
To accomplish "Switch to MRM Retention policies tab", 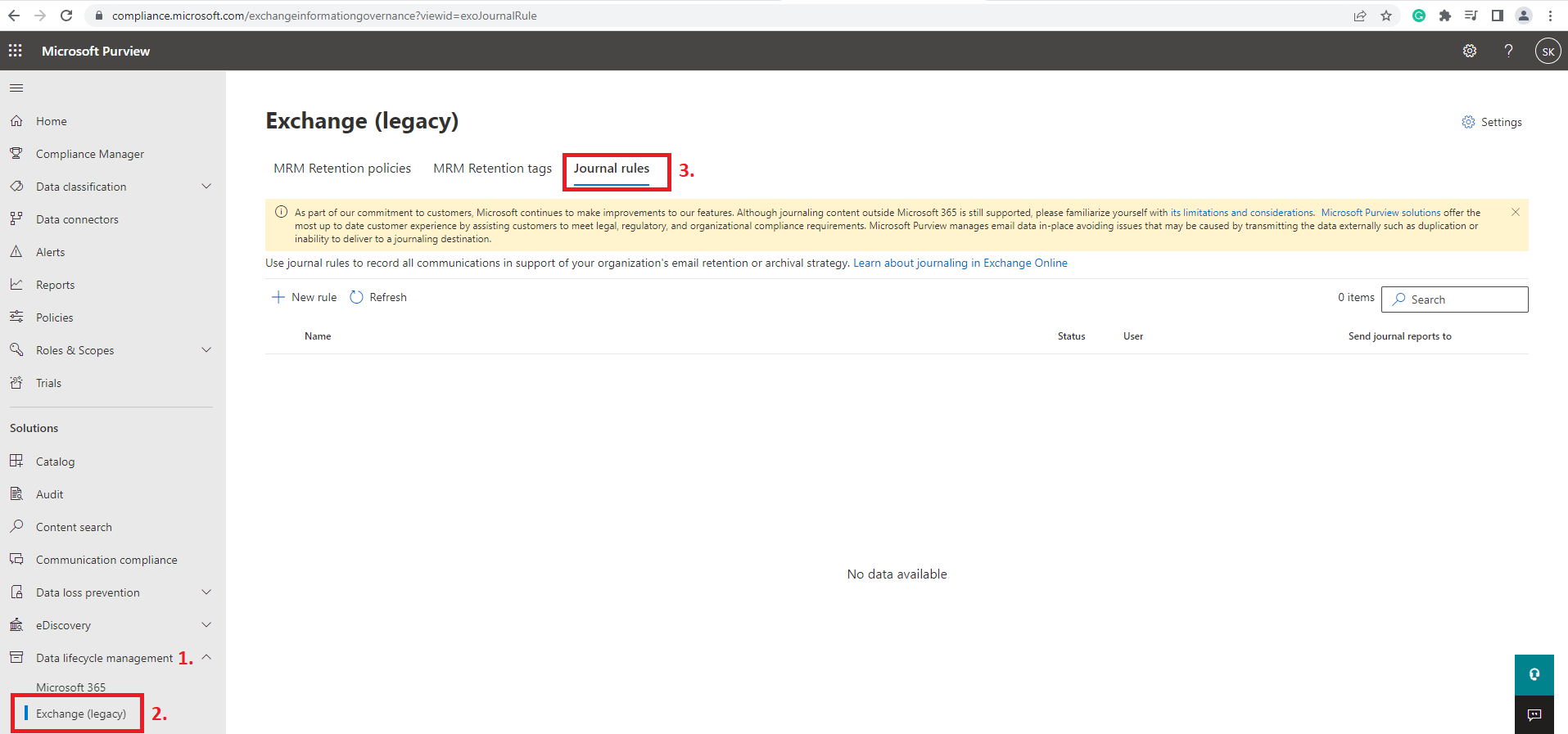I will (342, 169).
